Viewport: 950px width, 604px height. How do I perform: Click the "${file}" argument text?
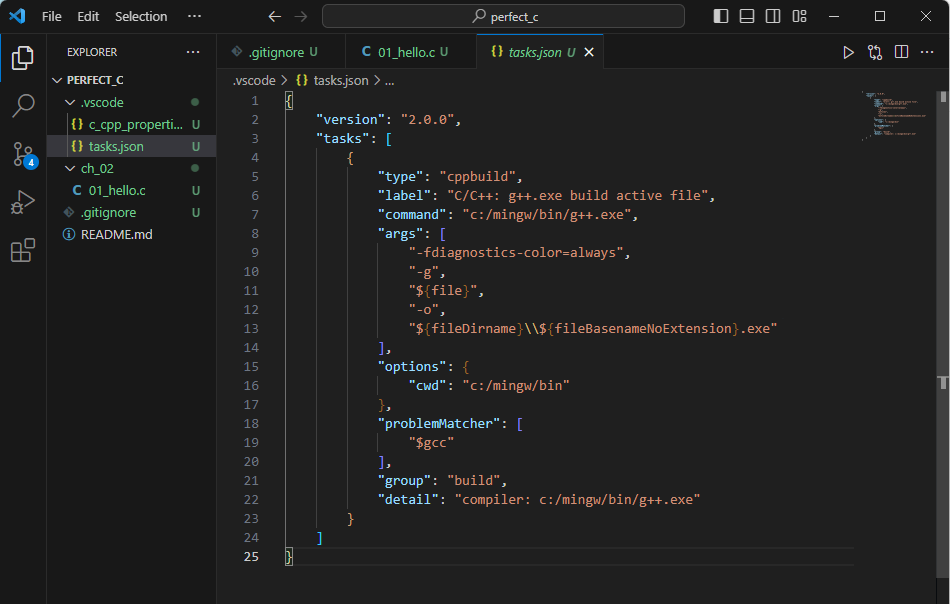click(442, 291)
